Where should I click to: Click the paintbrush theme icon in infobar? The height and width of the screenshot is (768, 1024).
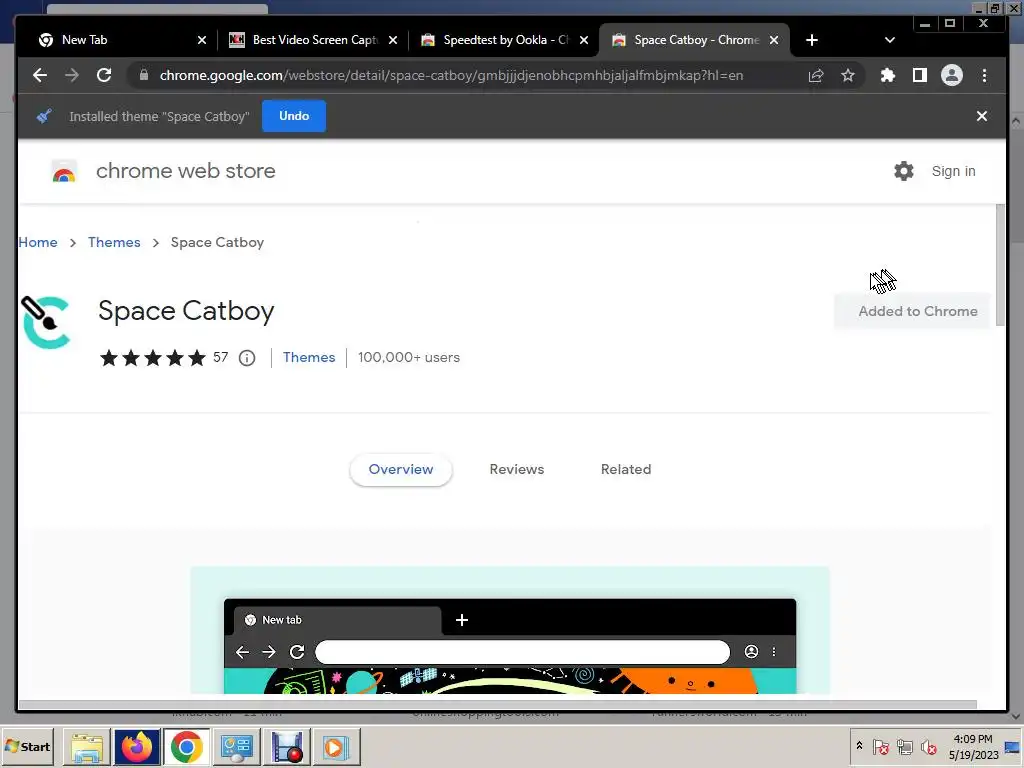click(44, 116)
